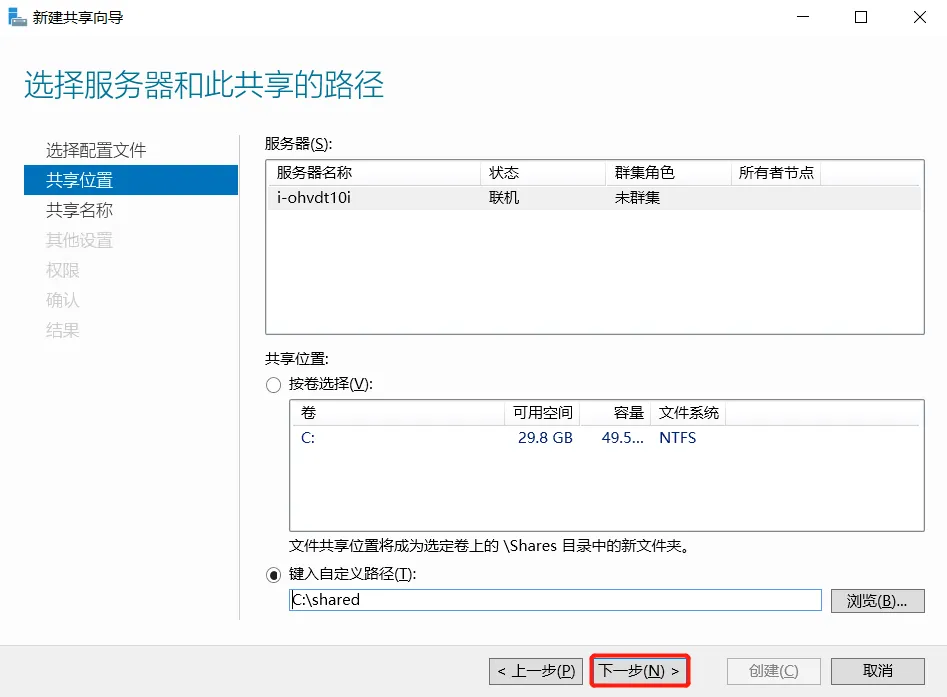
Task: Select the 按卷选择(V) radio button
Action: pyautogui.click(x=272, y=384)
